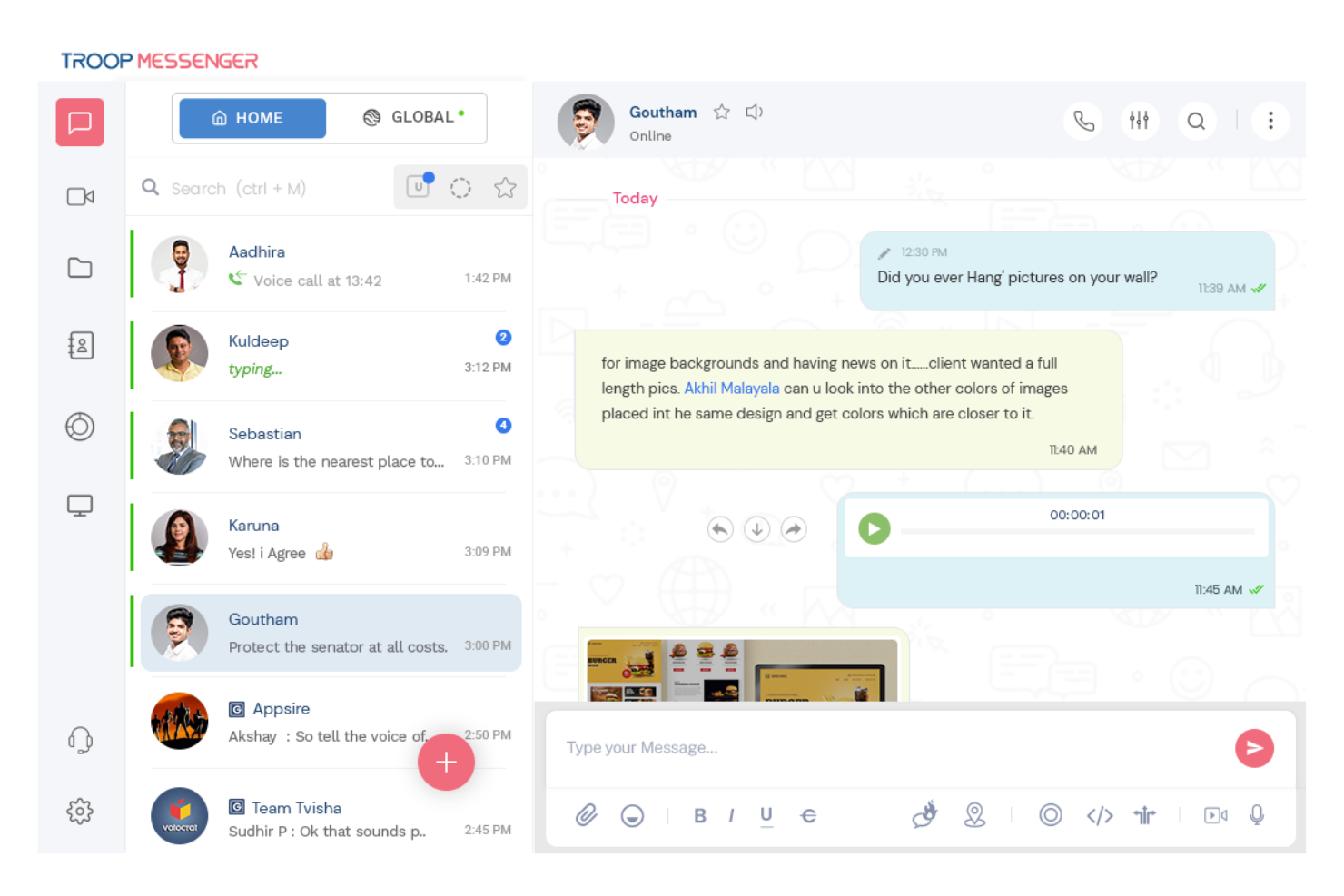Open the emoji picker in message bar
The image size is (1344, 896).
[632, 815]
